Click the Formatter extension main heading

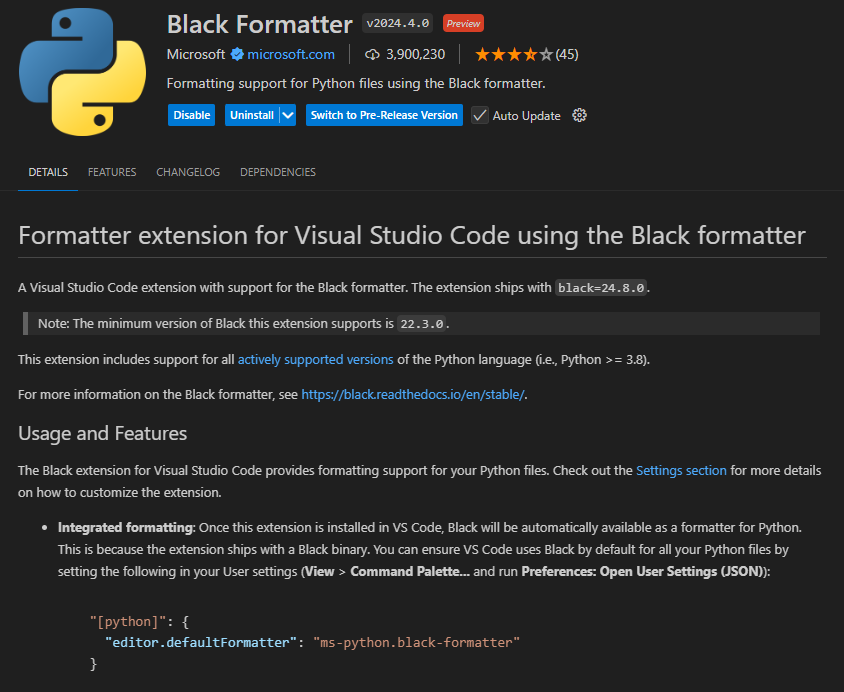(x=412, y=235)
